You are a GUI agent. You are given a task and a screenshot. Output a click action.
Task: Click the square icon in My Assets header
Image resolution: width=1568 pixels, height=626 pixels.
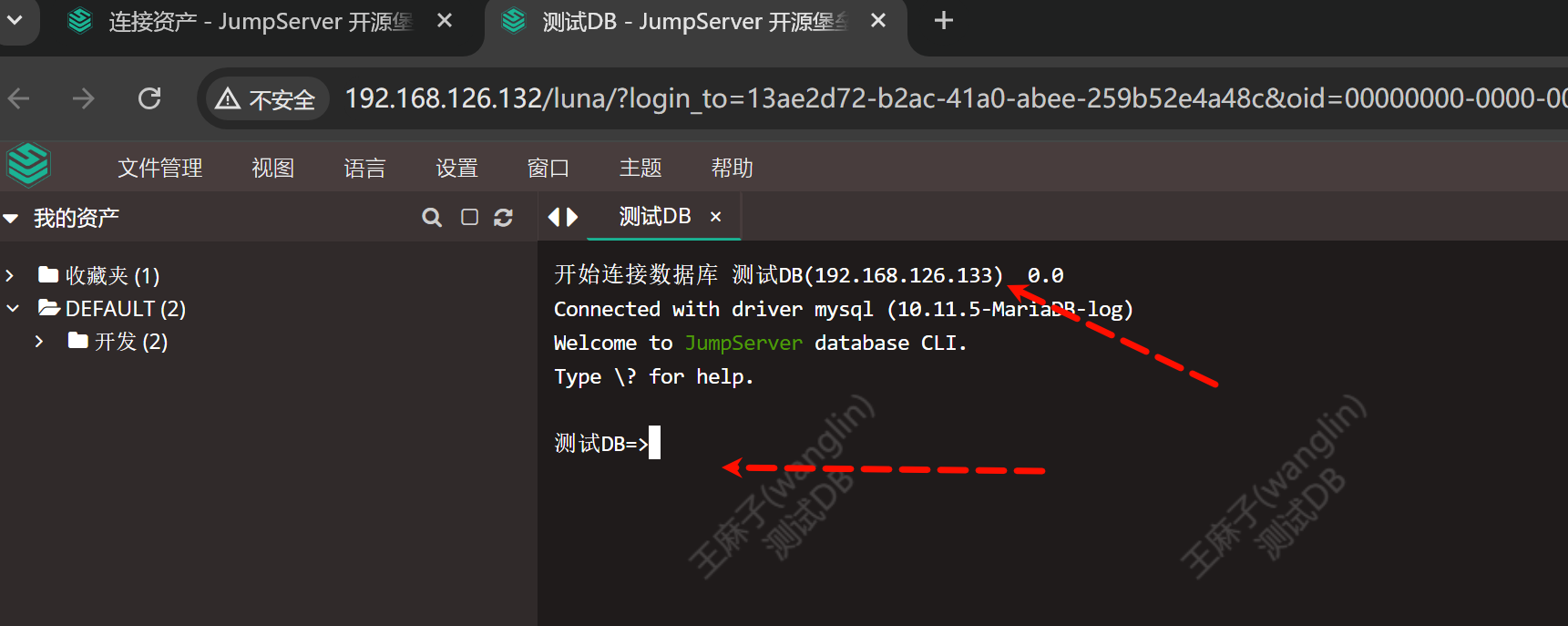point(469,217)
